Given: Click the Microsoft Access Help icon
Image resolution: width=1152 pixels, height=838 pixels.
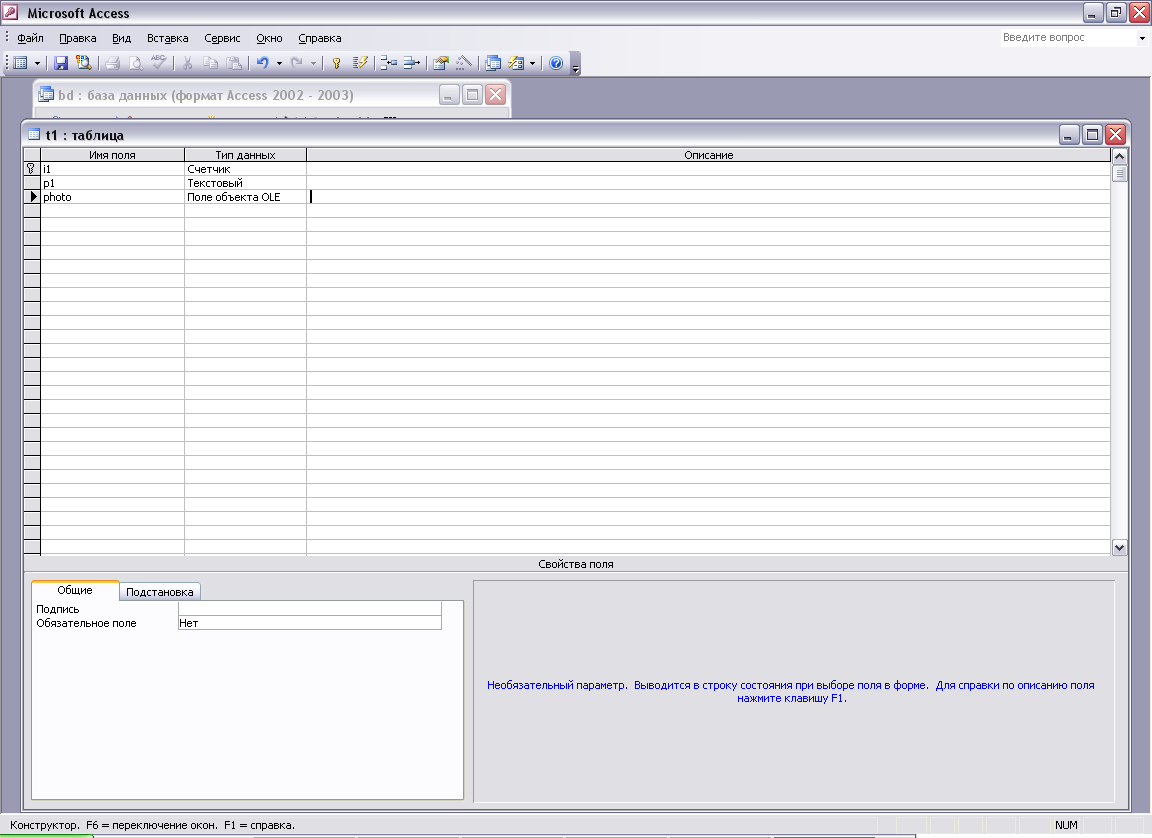Looking at the screenshot, I should (556, 63).
